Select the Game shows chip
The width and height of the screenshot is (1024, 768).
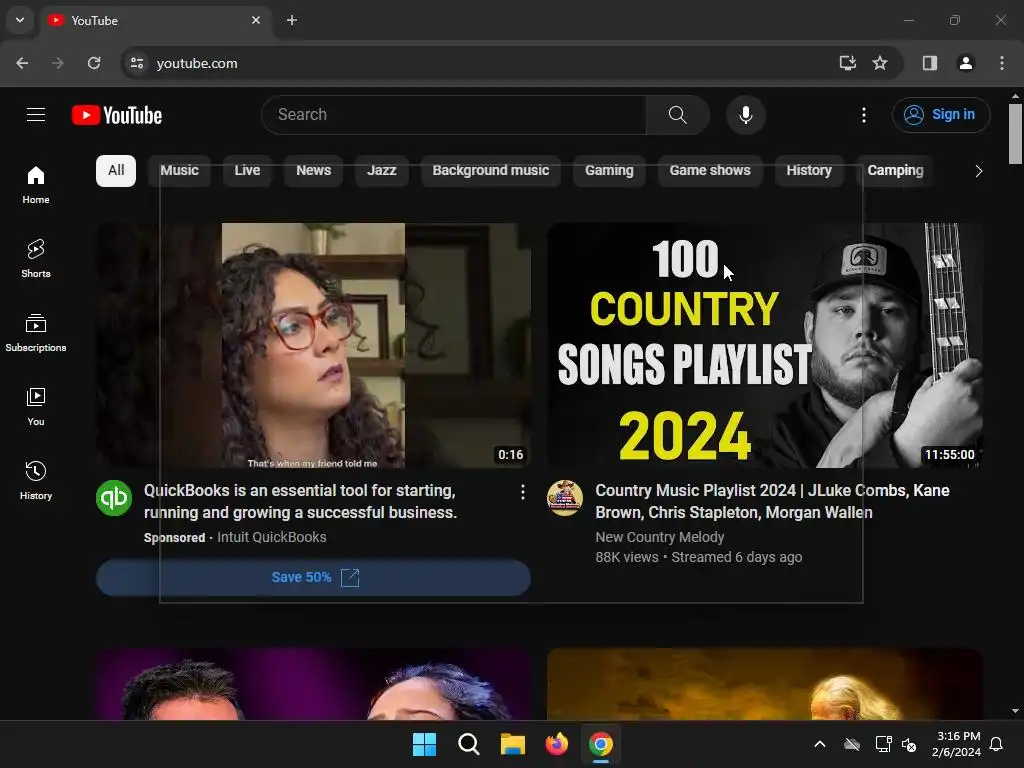coord(710,171)
